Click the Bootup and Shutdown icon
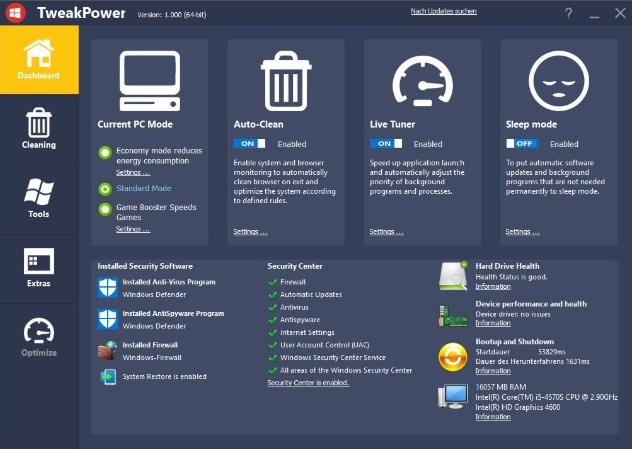The image size is (632, 449). tap(453, 354)
